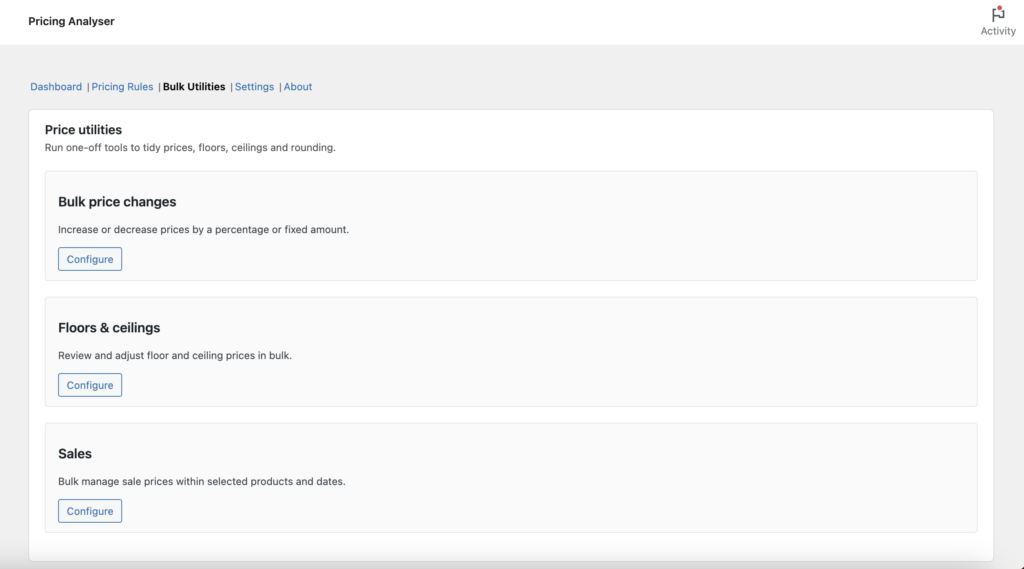Navigate to the About tab
The width and height of the screenshot is (1024, 569).
(298, 87)
